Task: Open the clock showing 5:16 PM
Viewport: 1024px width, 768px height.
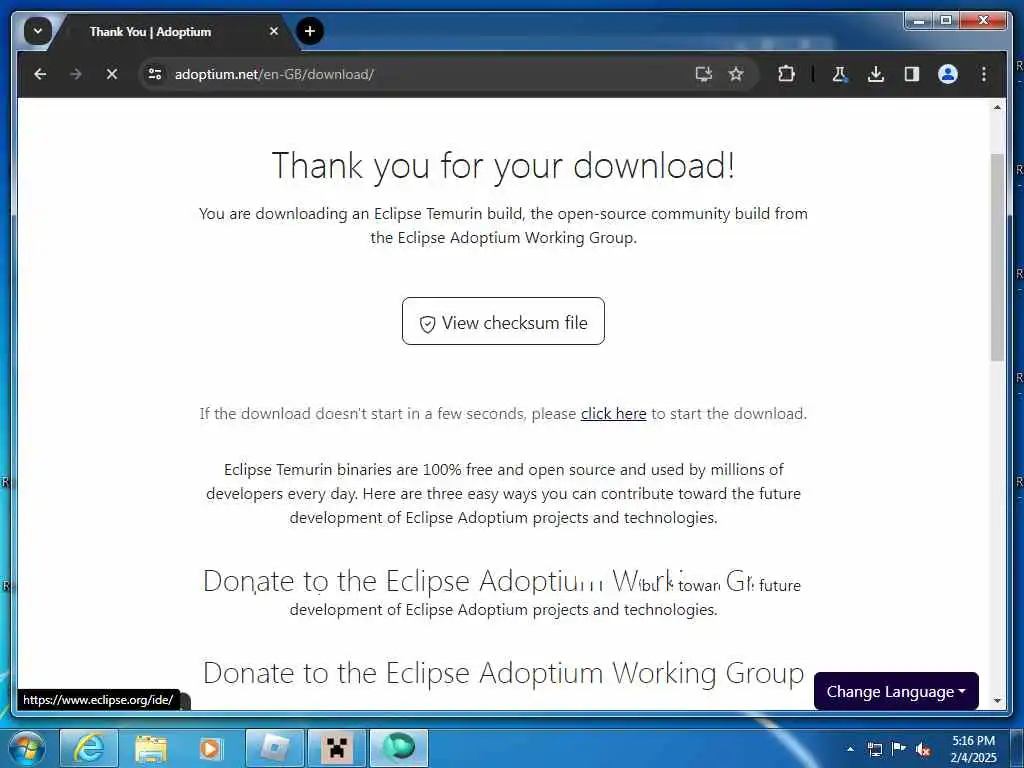Action: (x=973, y=749)
